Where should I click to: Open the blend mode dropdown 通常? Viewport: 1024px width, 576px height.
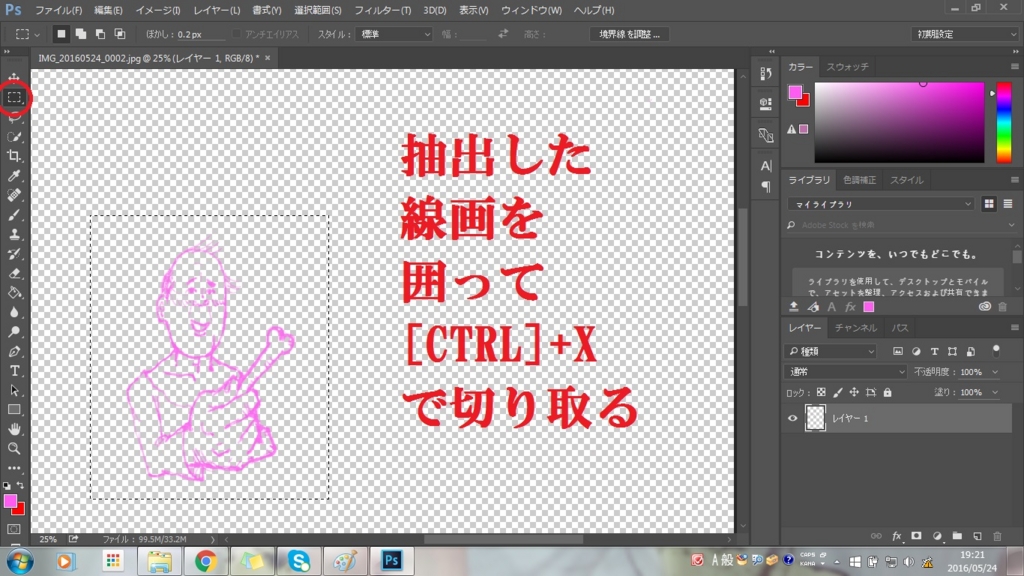846,372
